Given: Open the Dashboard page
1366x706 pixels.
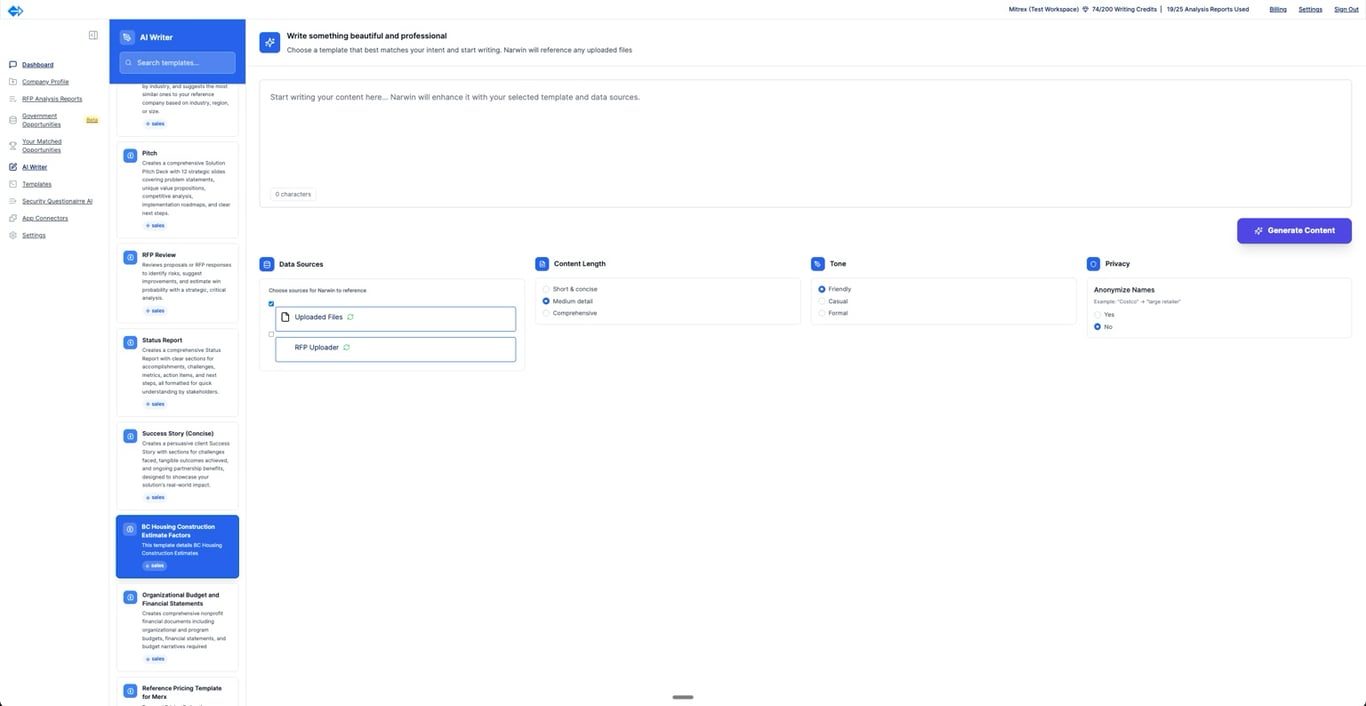Looking at the screenshot, I should (38, 65).
